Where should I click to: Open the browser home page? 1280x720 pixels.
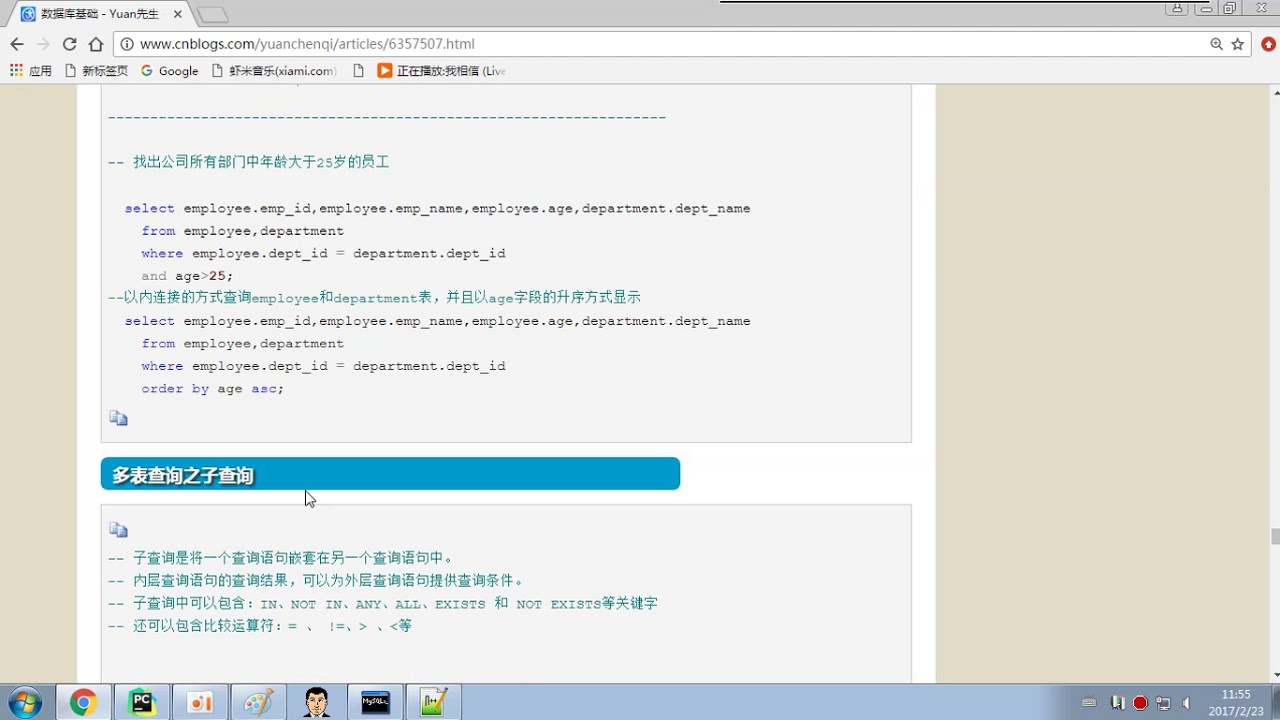pyautogui.click(x=96, y=44)
